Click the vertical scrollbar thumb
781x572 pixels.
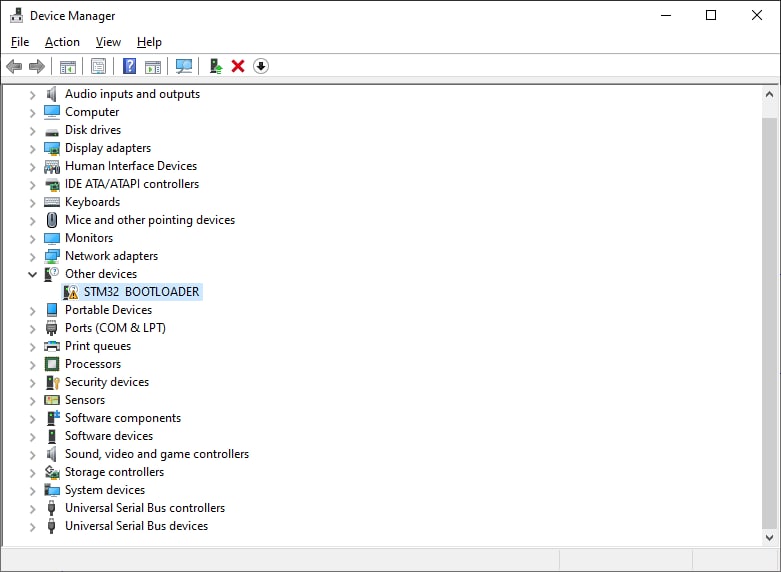[769, 324]
